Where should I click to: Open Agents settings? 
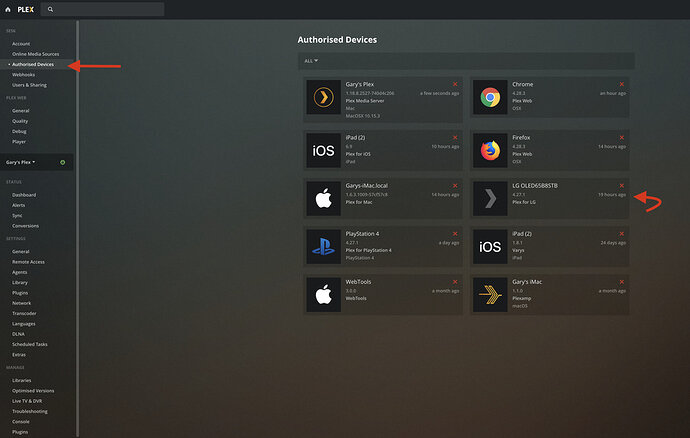coord(20,272)
